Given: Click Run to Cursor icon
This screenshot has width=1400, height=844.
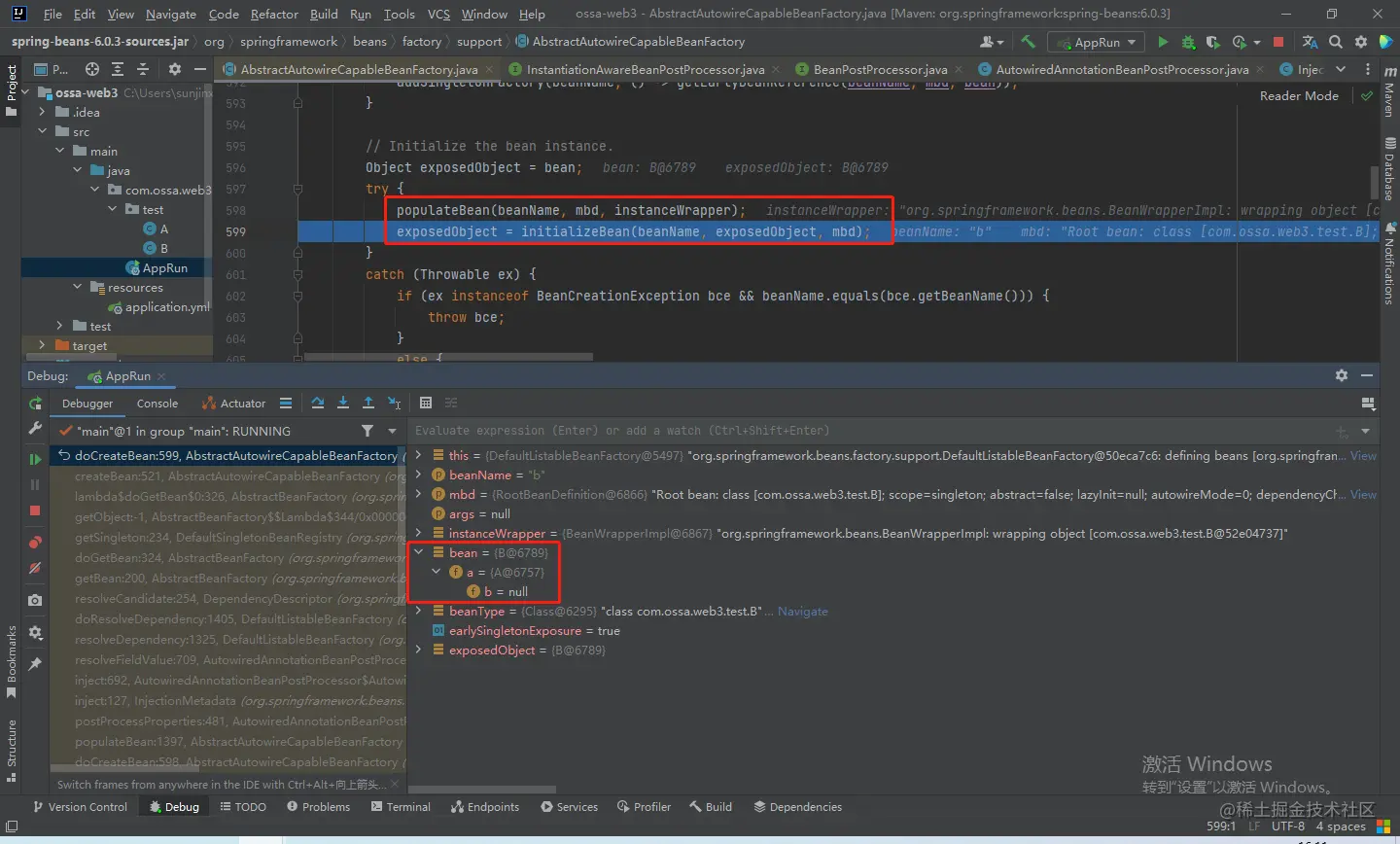Looking at the screenshot, I should tap(394, 403).
